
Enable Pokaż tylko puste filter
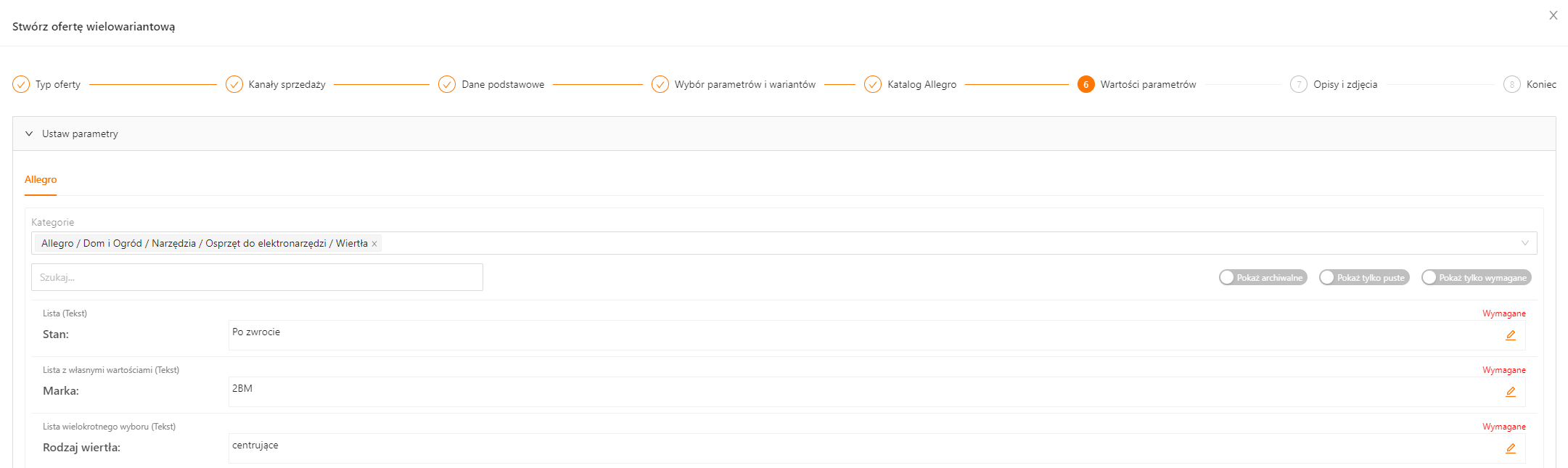tap(1363, 278)
